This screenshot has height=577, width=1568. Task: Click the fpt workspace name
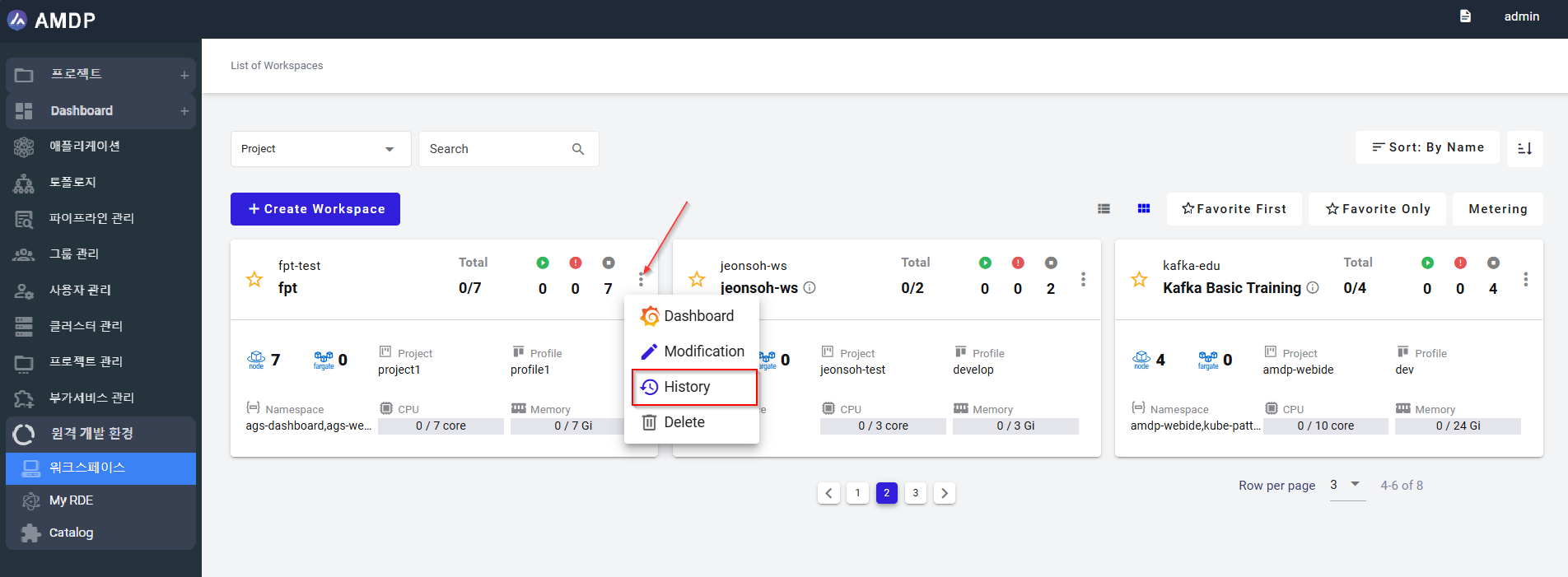click(287, 288)
